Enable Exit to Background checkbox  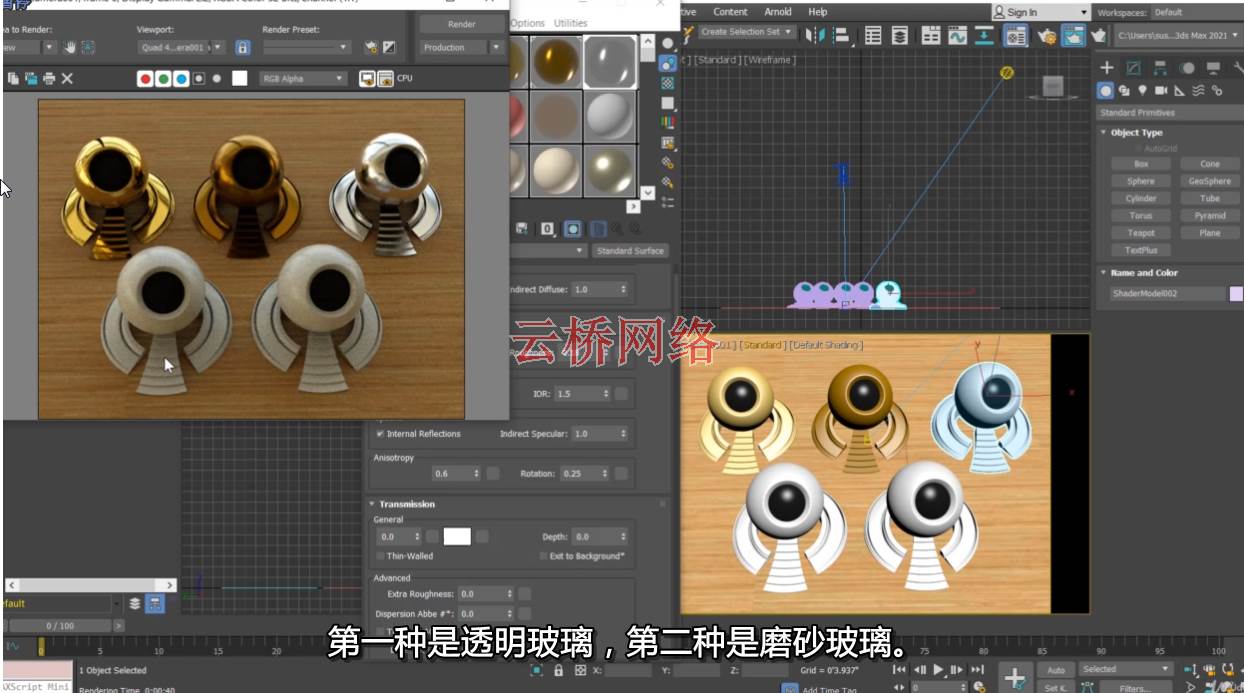[543, 556]
